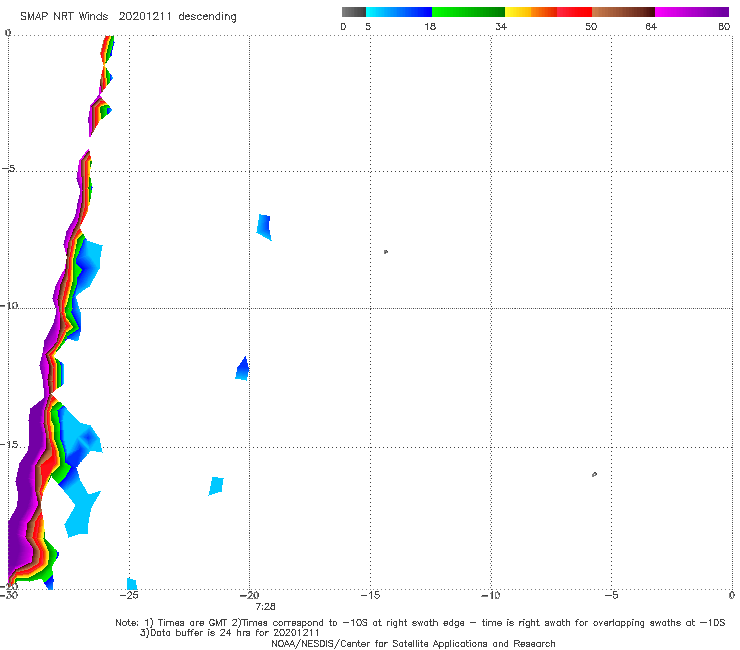The width and height of the screenshot is (740, 650).
Task: Click the '-15' longitude label on bottom axis
Action: coord(370,595)
